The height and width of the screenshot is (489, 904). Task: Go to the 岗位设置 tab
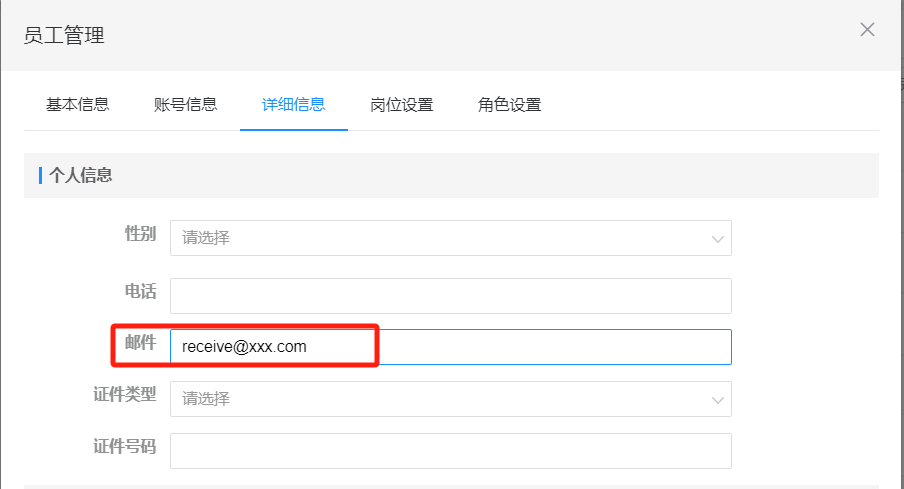click(x=401, y=104)
